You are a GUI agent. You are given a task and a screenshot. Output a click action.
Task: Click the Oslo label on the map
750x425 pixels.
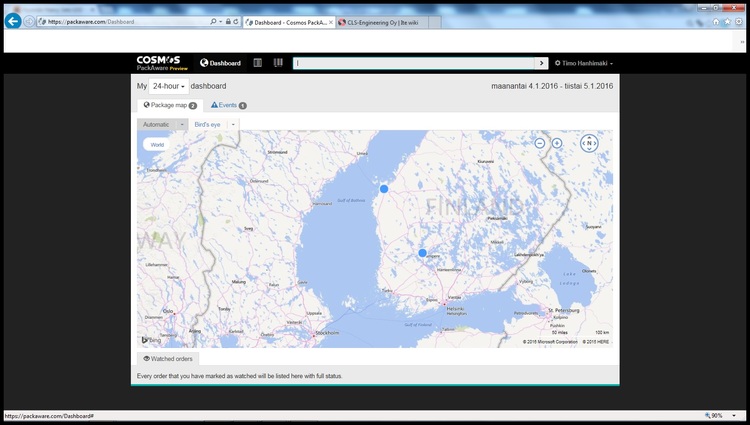(x=168, y=311)
